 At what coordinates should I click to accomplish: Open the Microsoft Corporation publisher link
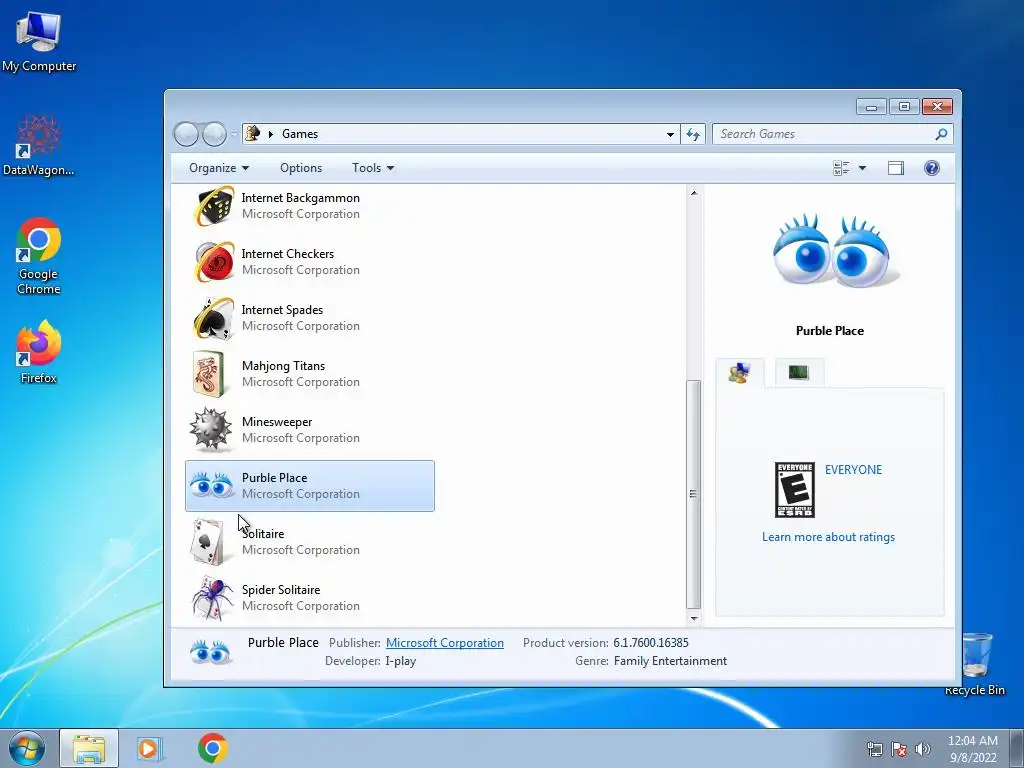[x=445, y=643]
